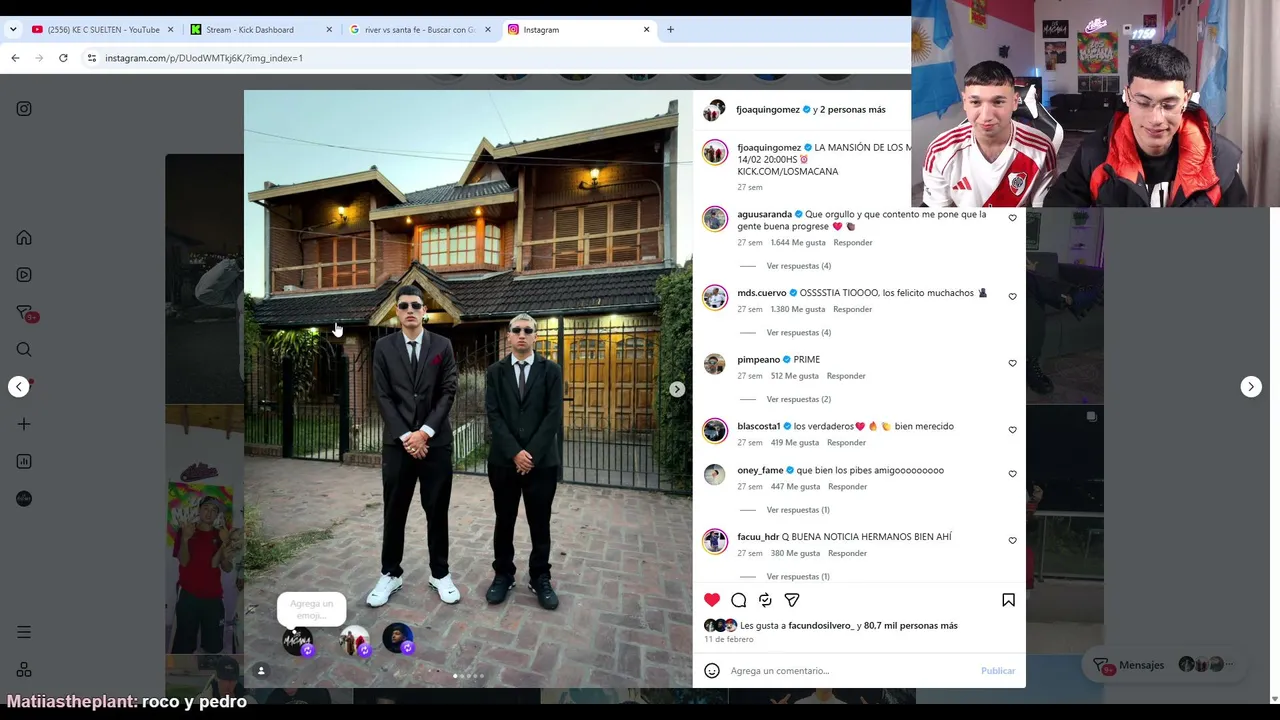Reply to aguusaranda's comment

coord(853,243)
